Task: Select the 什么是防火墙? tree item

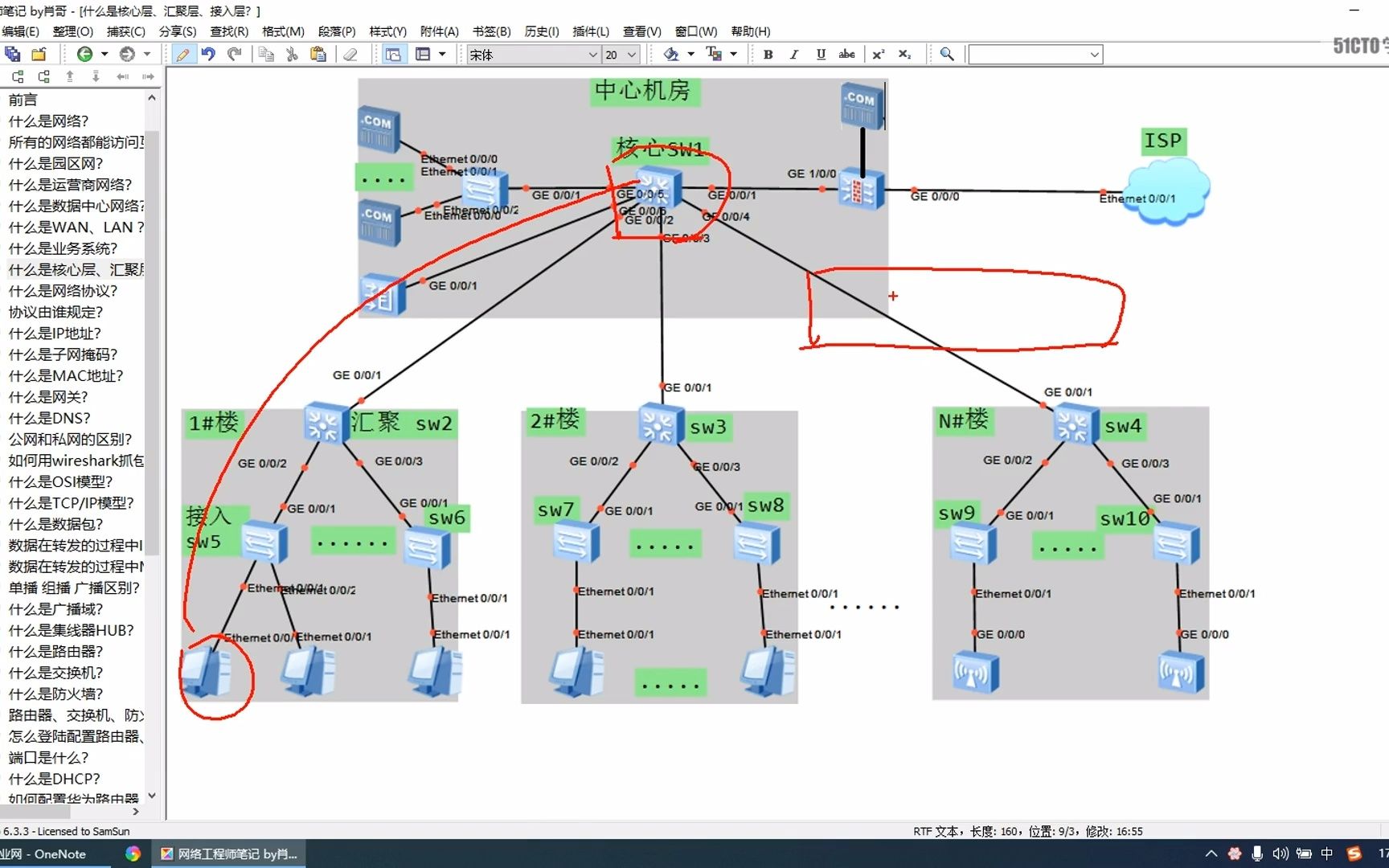Action: (55, 694)
